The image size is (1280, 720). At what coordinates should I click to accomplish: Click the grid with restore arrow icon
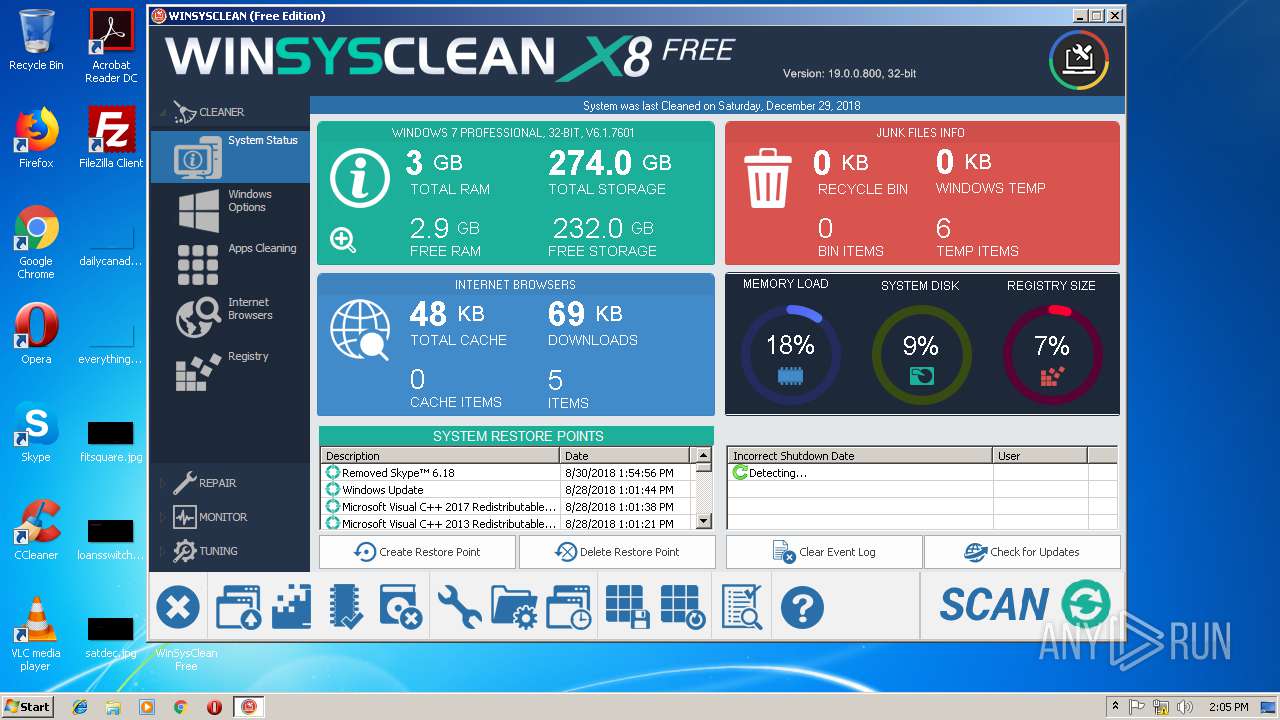coord(683,607)
